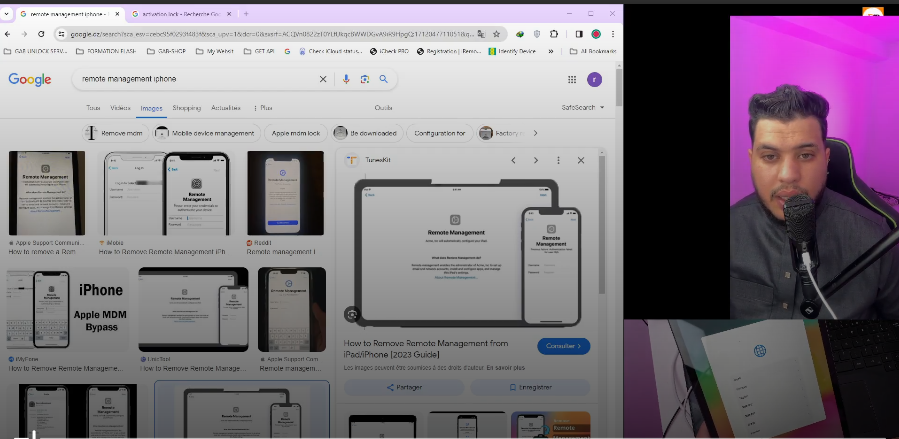Click the Consulter button
This screenshot has width=899, height=439.
[564, 346]
